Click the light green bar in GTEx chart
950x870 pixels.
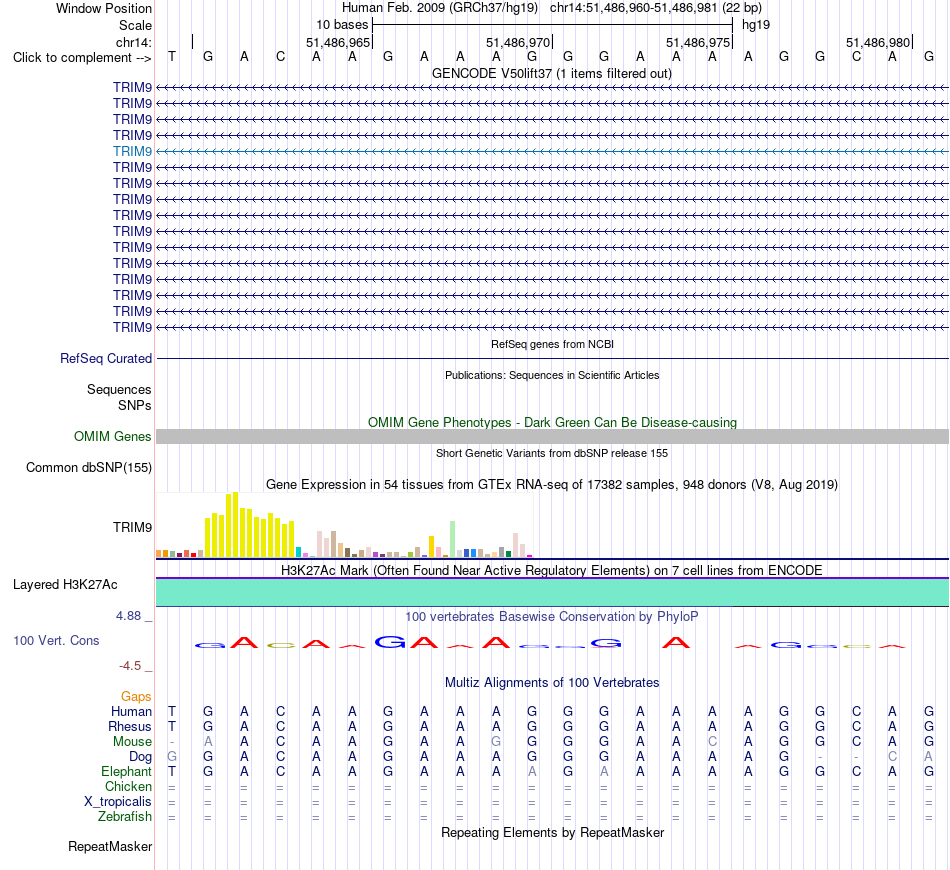point(453,539)
